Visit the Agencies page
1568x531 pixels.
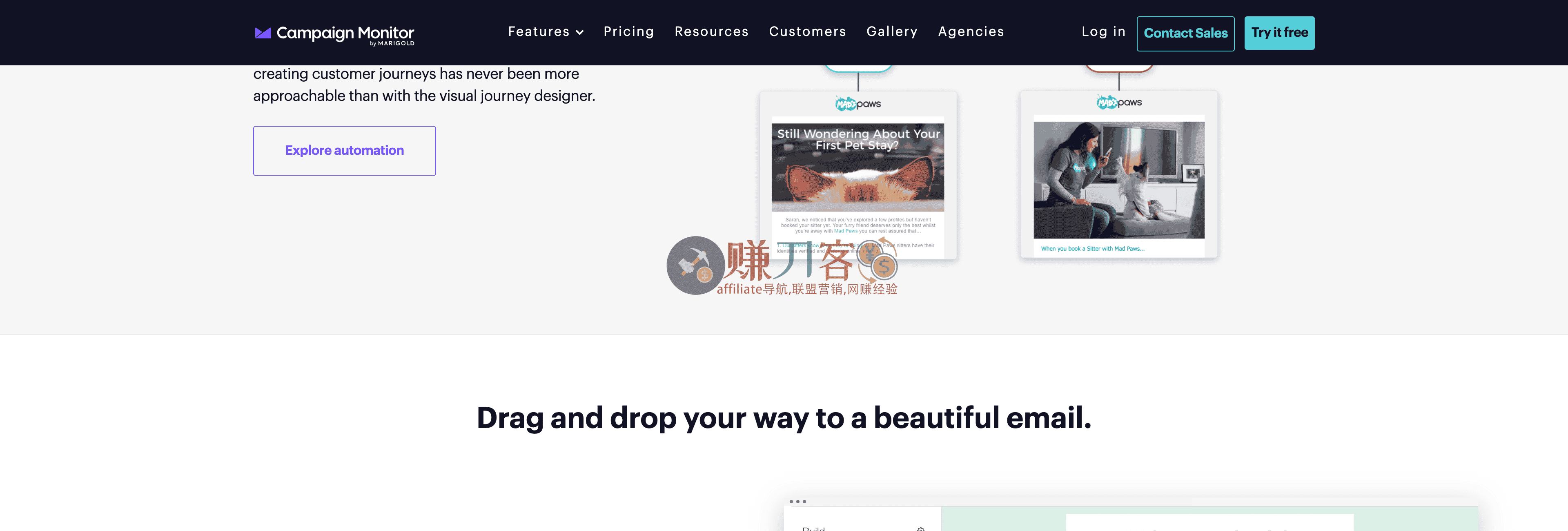pyautogui.click(x=971, y=32)
